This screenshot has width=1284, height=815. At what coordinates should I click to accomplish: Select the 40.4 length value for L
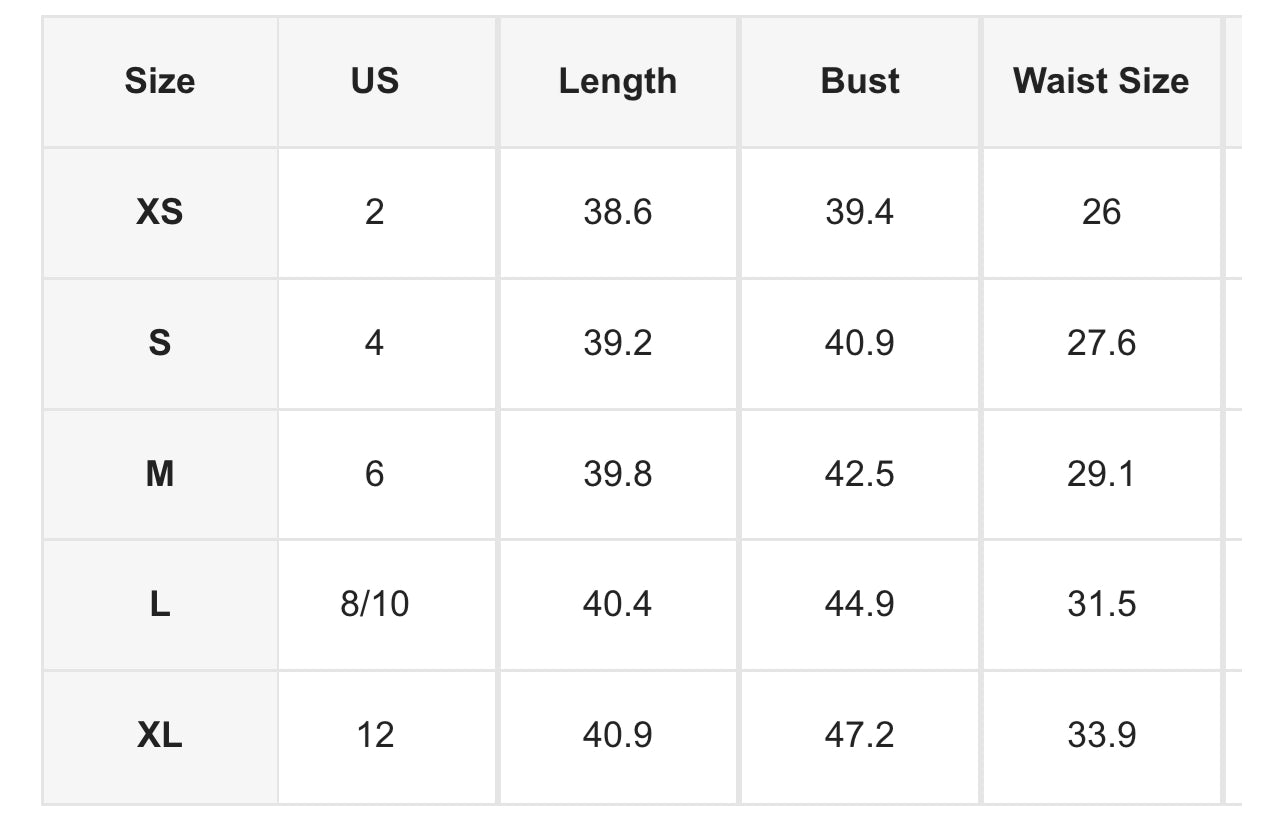pos(617,604)
